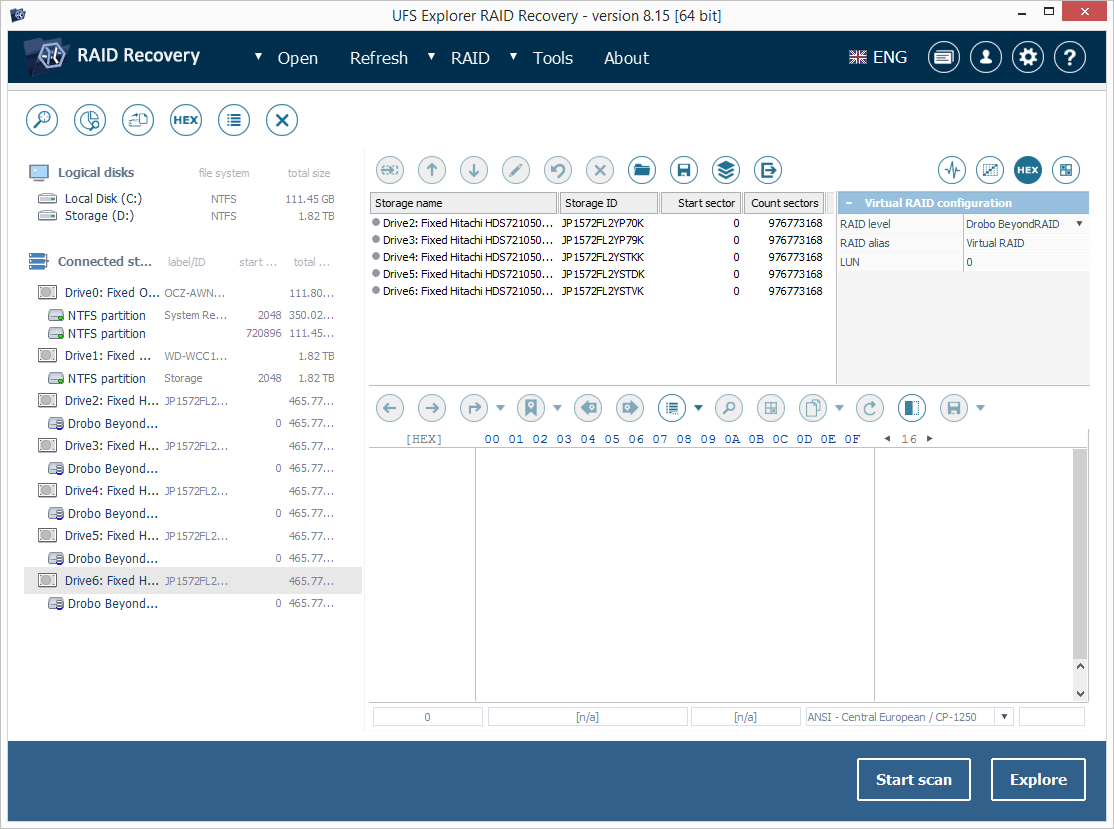Click the Start sector column header
The image size is (1114, 829).
(x=701, y=203)
